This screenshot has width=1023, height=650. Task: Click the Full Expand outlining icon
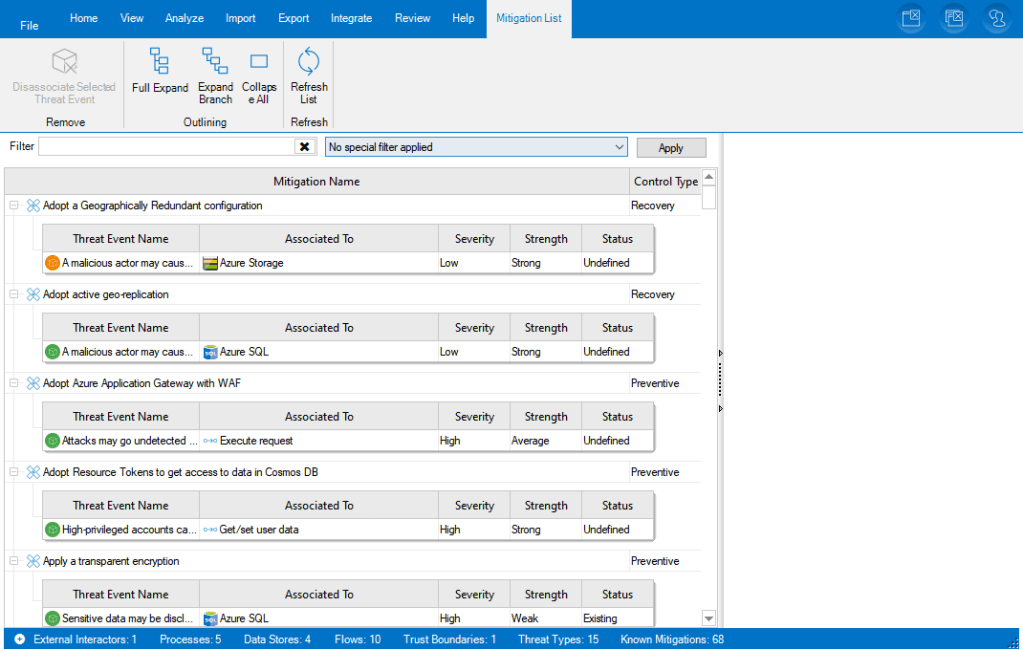pos(159,62)
